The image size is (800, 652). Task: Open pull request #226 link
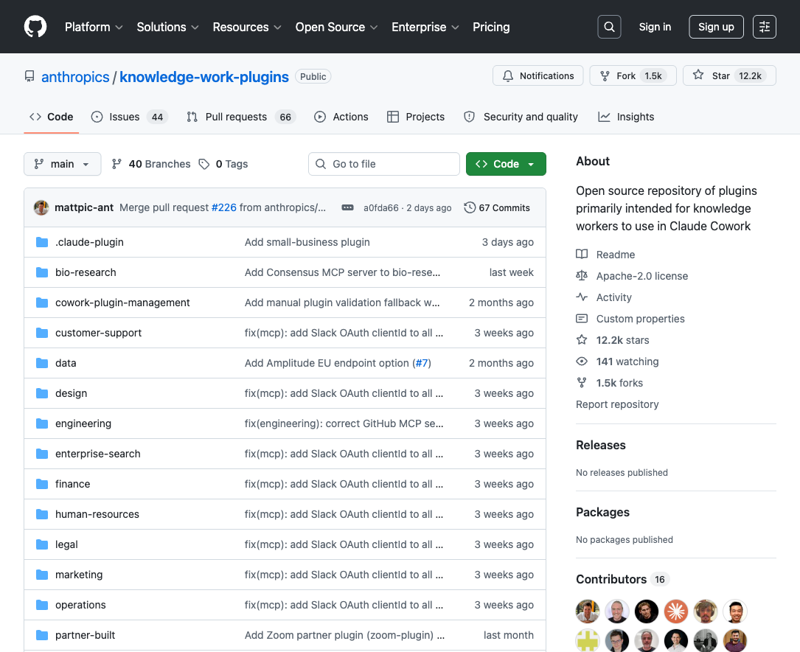pos(224,208)
